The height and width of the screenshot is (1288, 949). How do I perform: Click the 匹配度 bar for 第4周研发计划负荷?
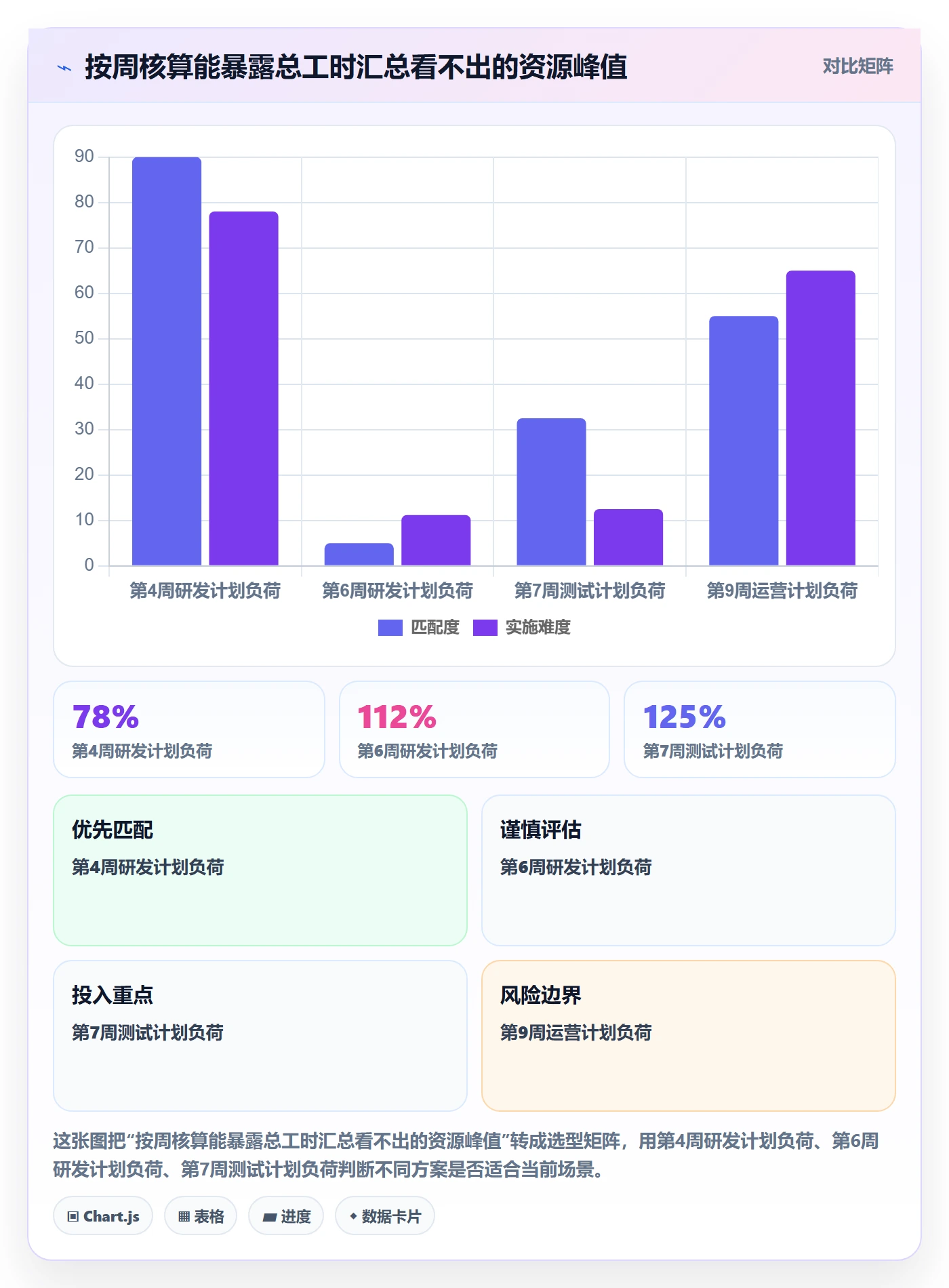pyautogui.click(x=167, y=361)
